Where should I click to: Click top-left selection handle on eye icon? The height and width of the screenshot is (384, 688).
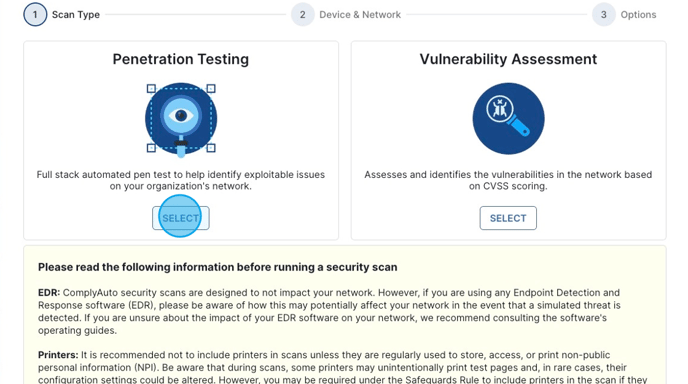151,89
